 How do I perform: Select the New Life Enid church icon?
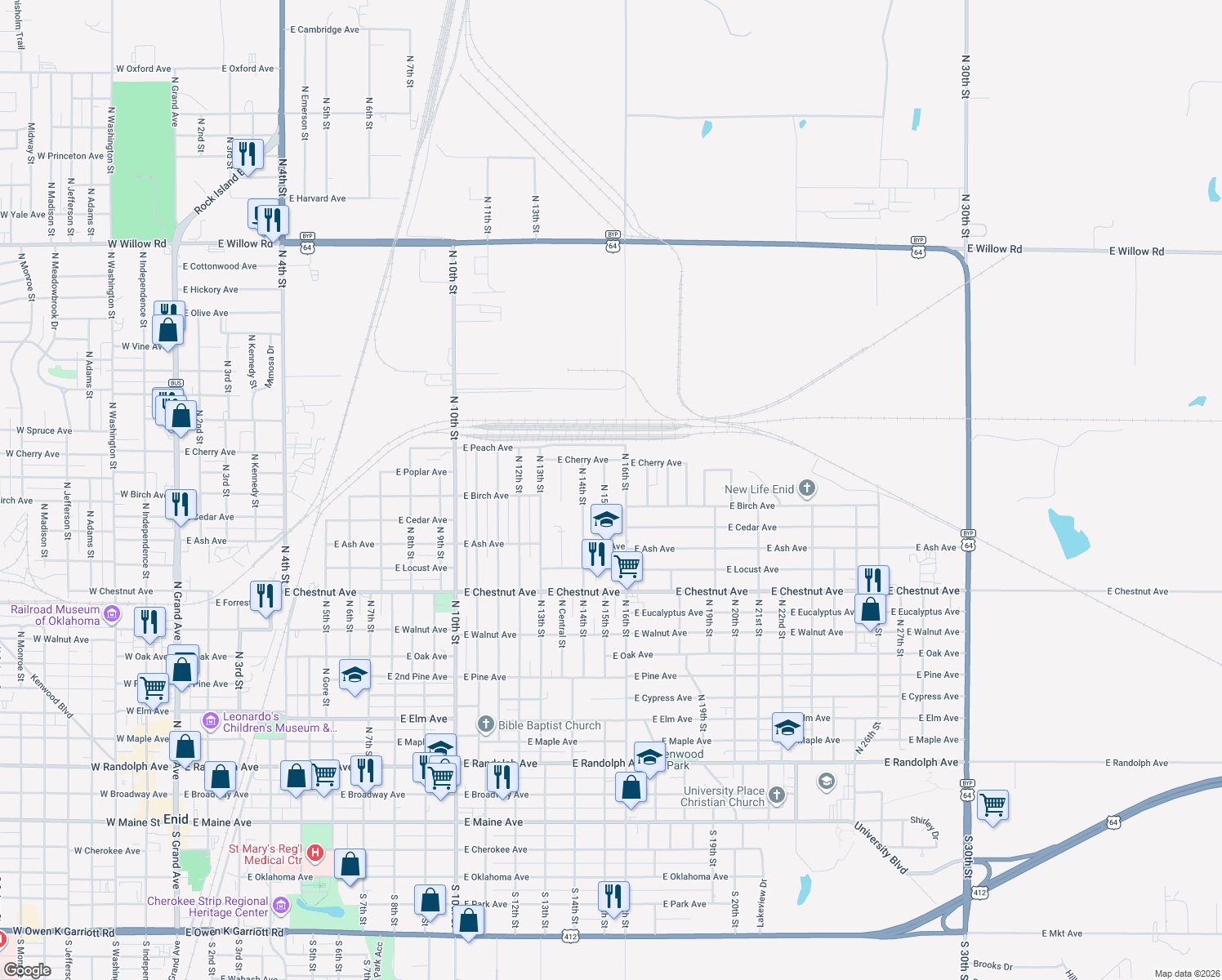click(805, 488)
